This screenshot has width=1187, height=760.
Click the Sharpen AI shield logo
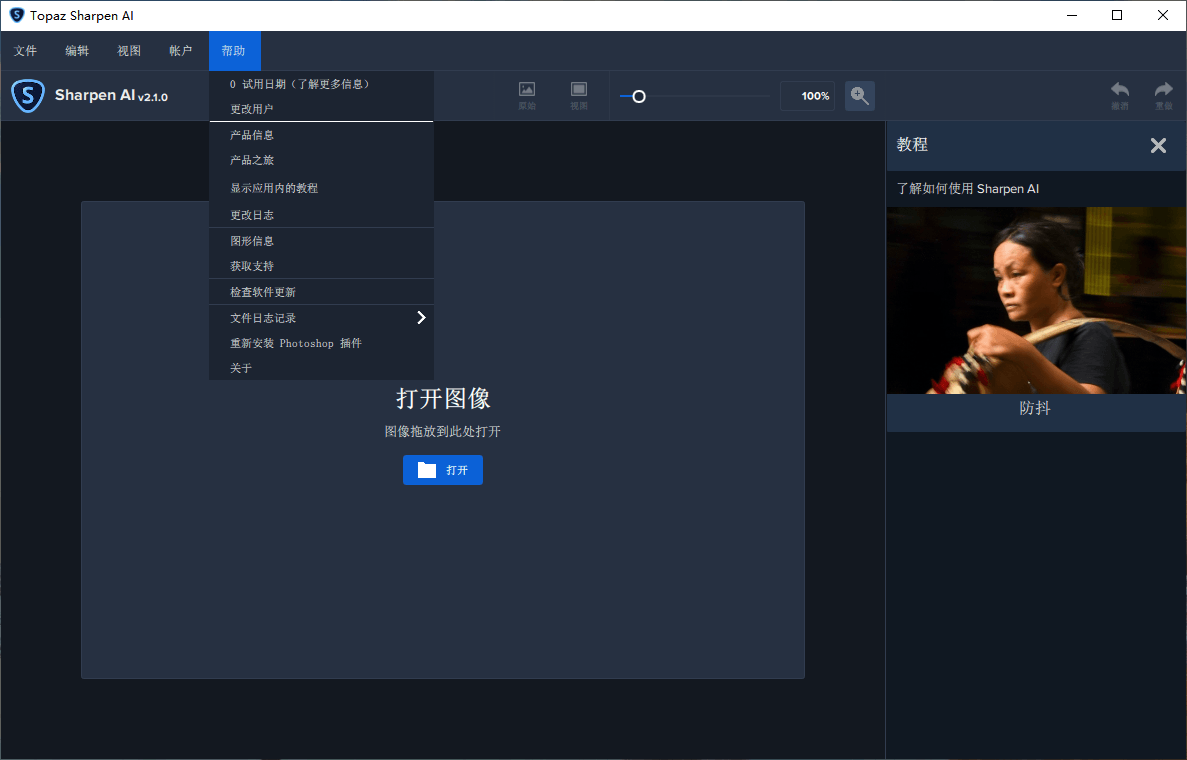pyautogui.click(x=28, y=96)
